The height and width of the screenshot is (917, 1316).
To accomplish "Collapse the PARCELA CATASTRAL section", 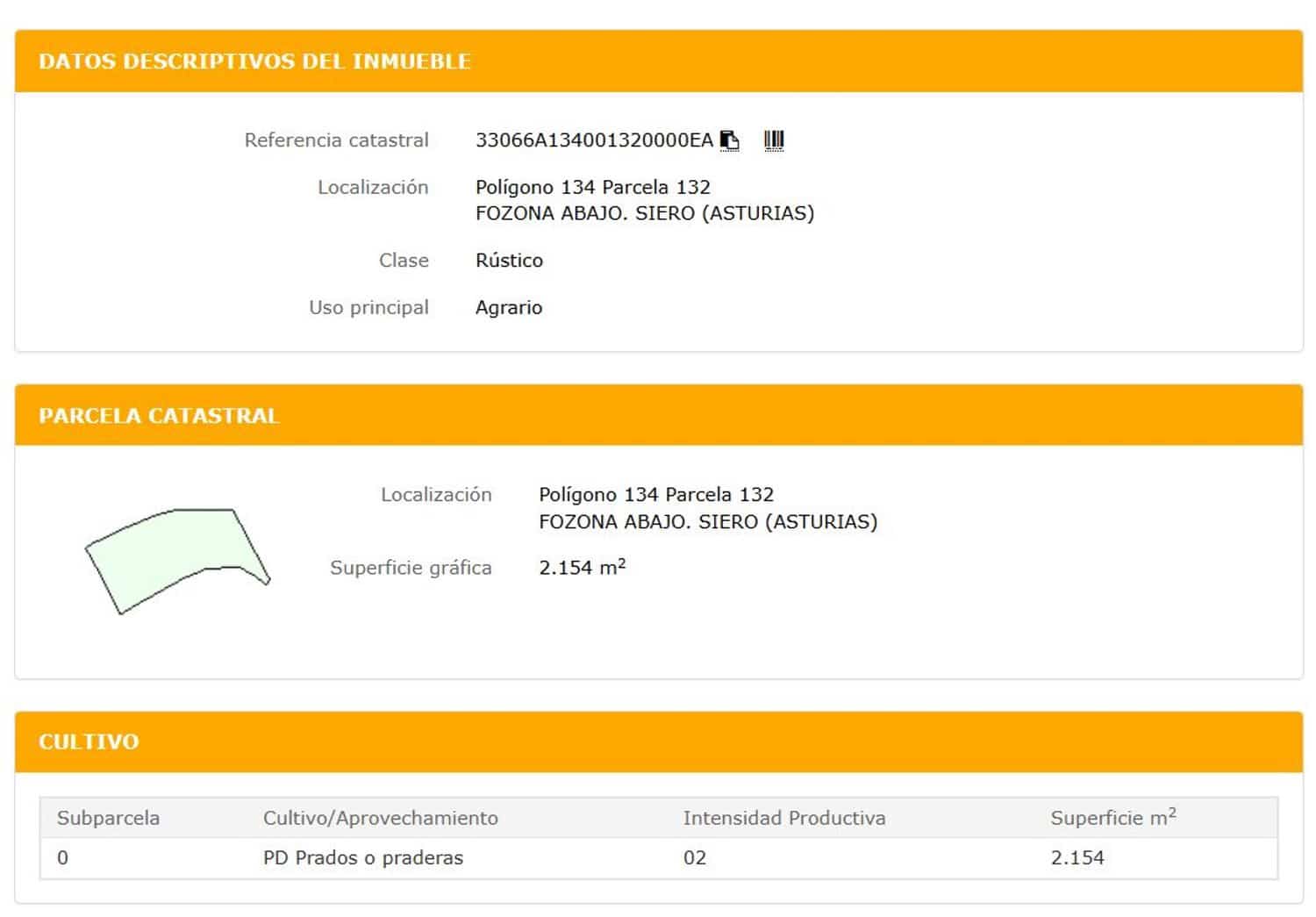I will [158, 416].
